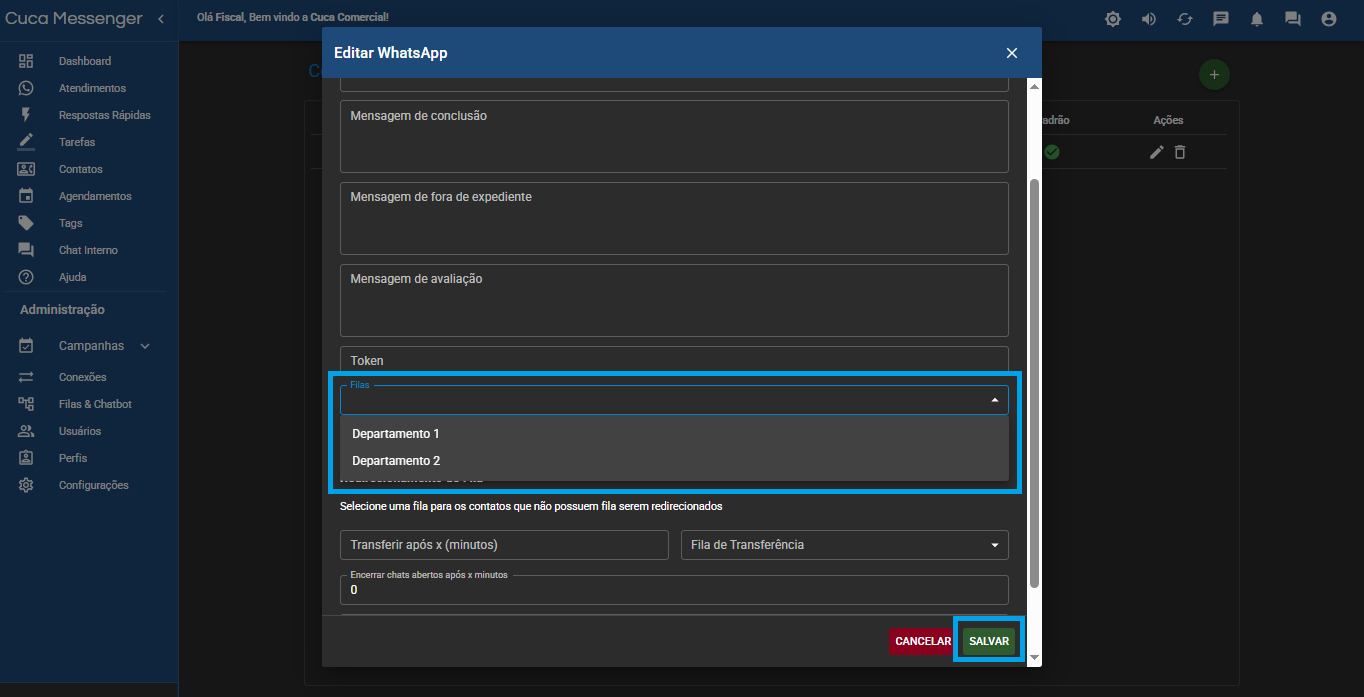Image resolution: width=1364 pixels, height=697 pixels.
Task: Click the Administração section heading
Action: click(x=62, y=310)
